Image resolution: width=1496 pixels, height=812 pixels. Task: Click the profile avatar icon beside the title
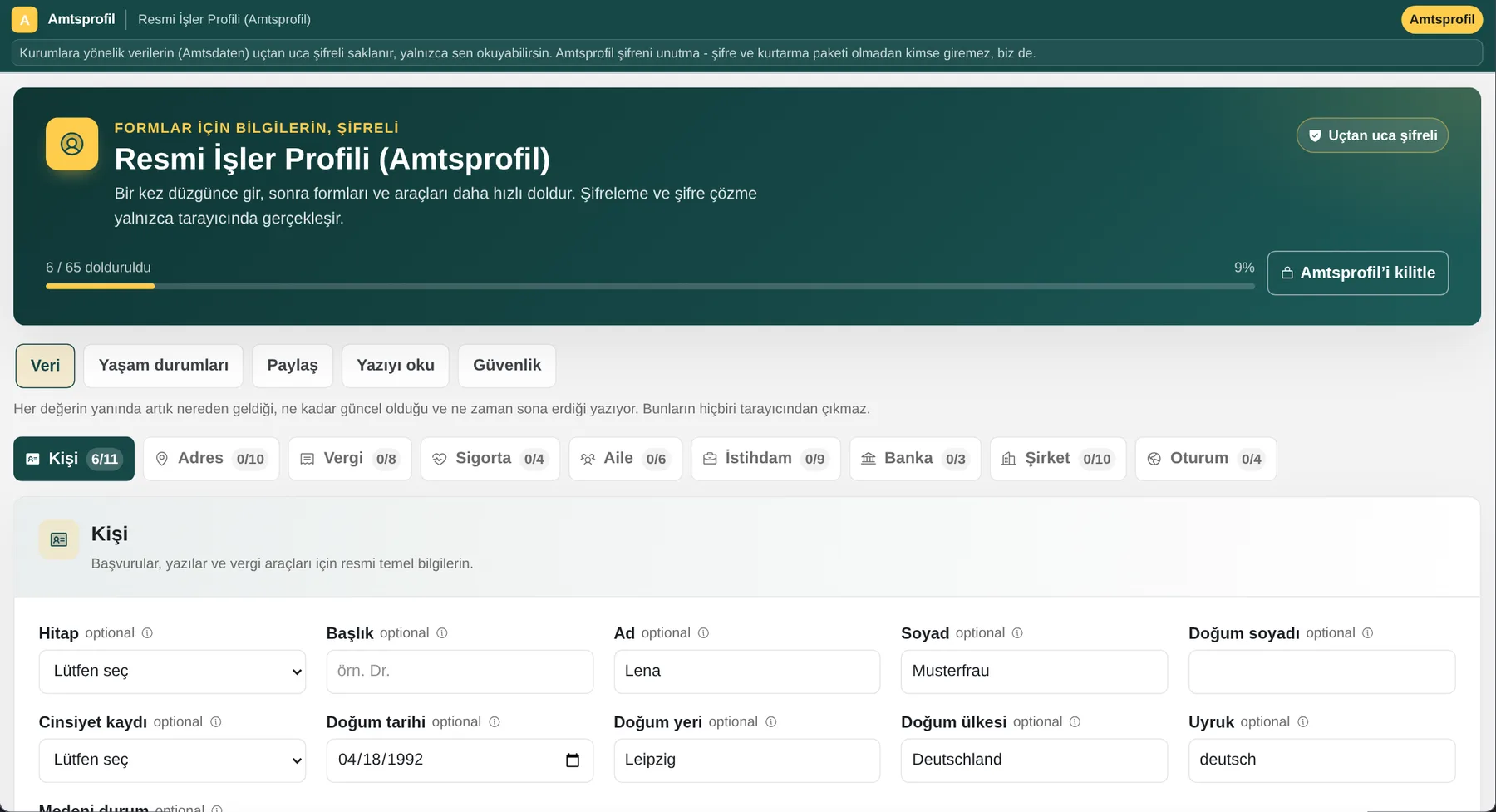(x=71, y=144)
